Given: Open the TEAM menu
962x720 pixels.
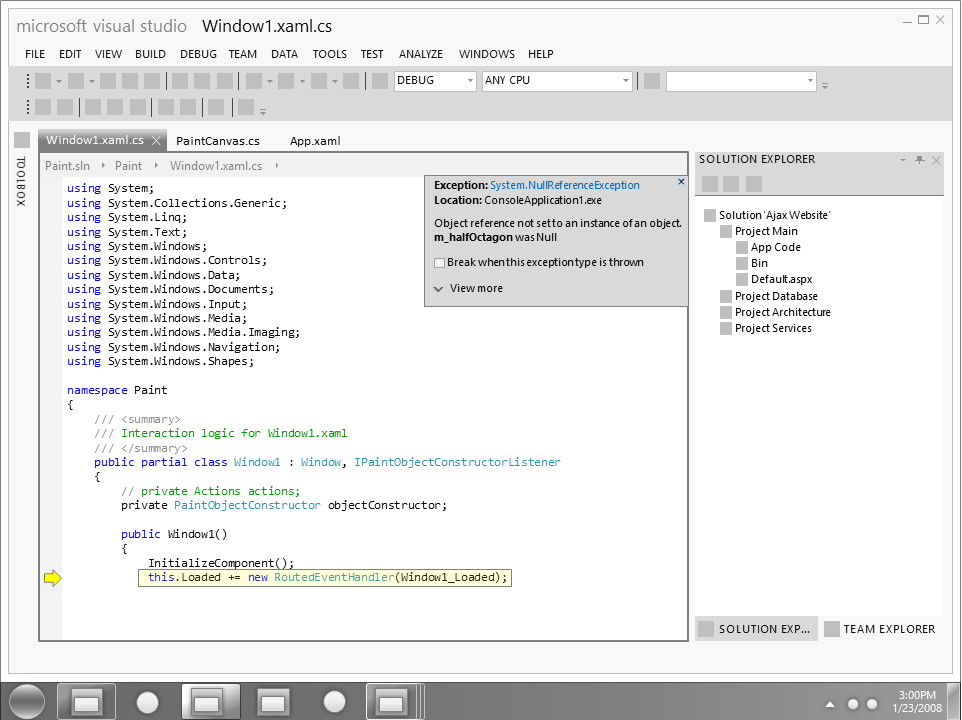Looking at the screenshot, I should pos(243,54).
